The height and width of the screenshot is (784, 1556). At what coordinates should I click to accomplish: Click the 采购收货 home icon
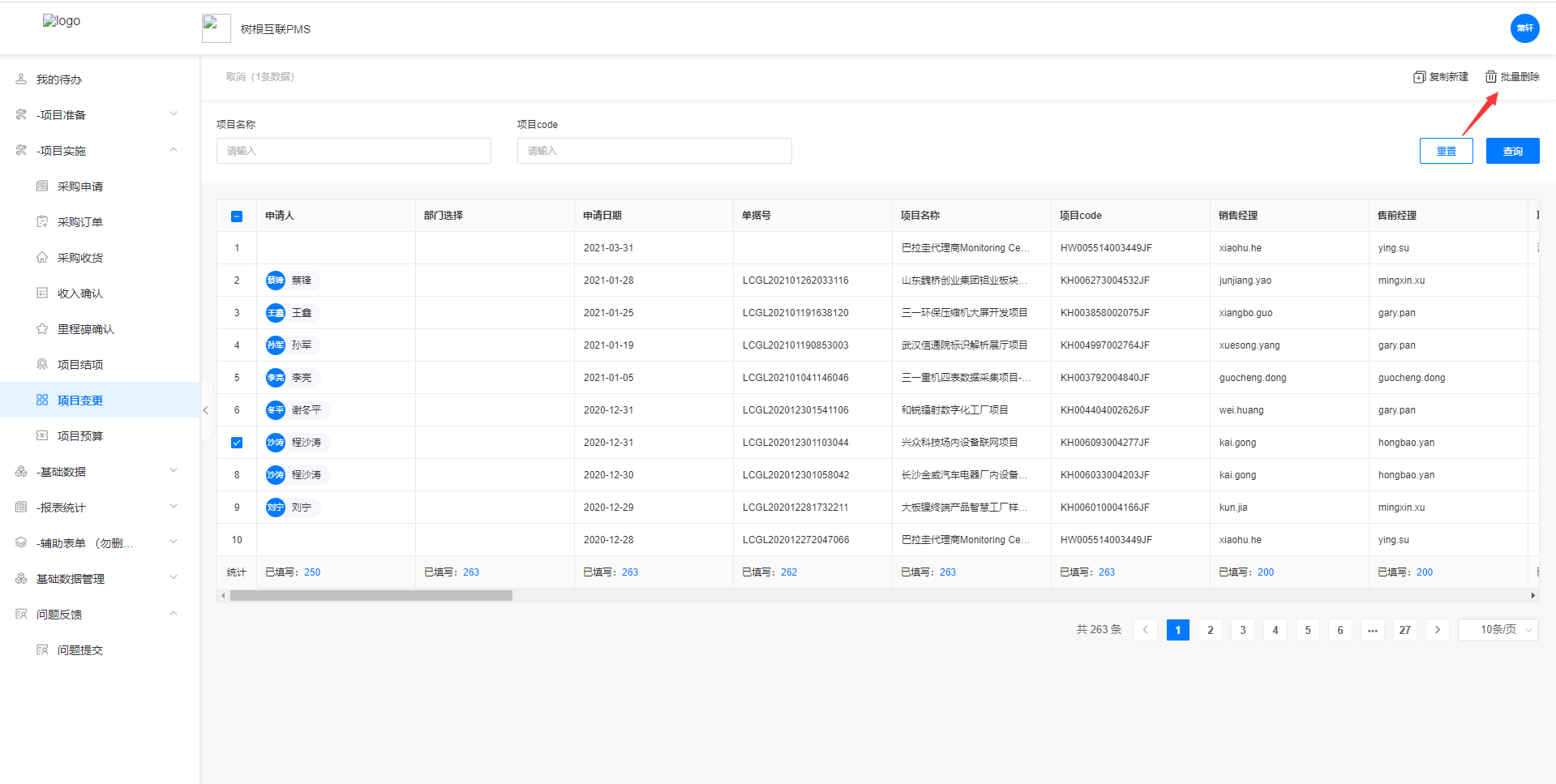[42, 258]
